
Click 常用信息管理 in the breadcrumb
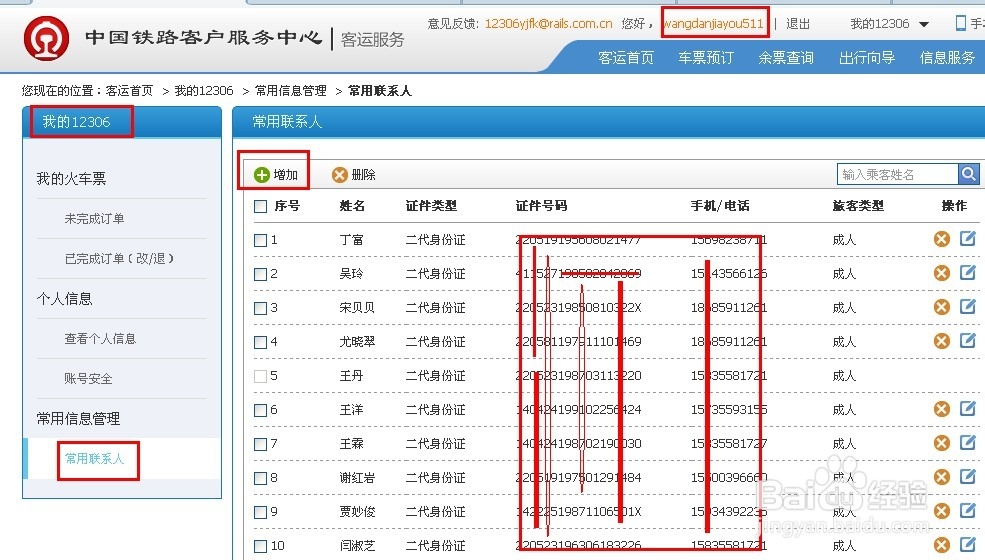point(290,91)
